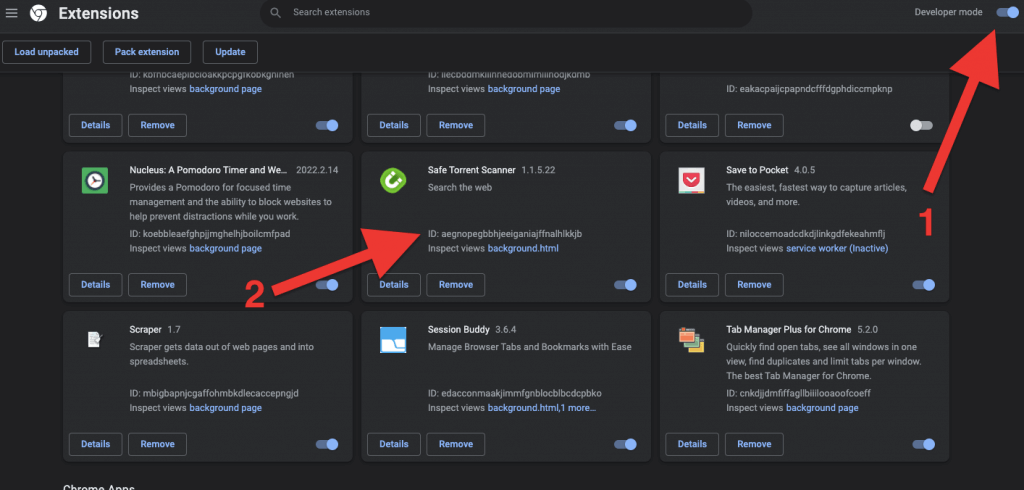Click the Safe Torrent Scanner green icon
The width and height of the screenshot is (1024, 490).
point(393,180)
